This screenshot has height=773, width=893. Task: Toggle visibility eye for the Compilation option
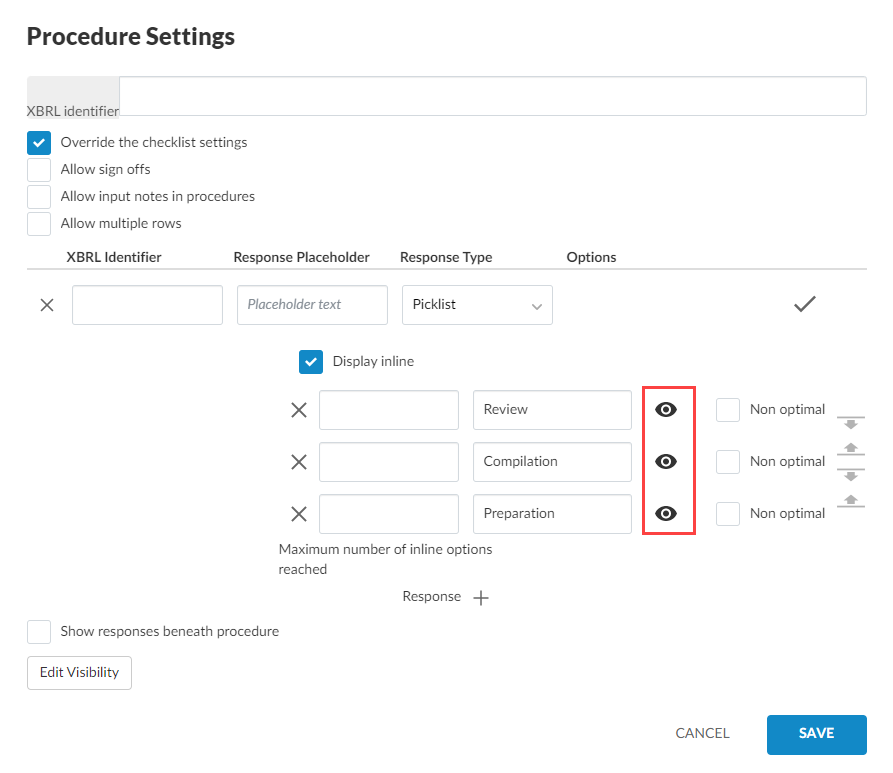(x=666, y=462)
